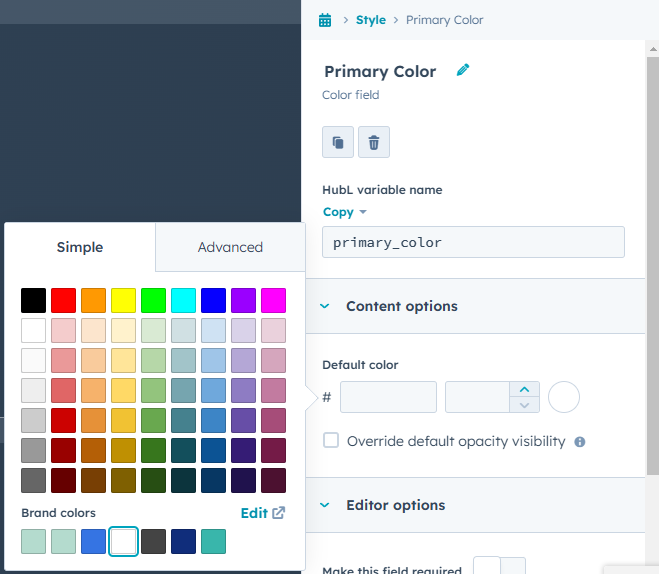The image size is (659, 574).
Task: Enable Override default opacity visibility checkbox
Action: point(331,440)
